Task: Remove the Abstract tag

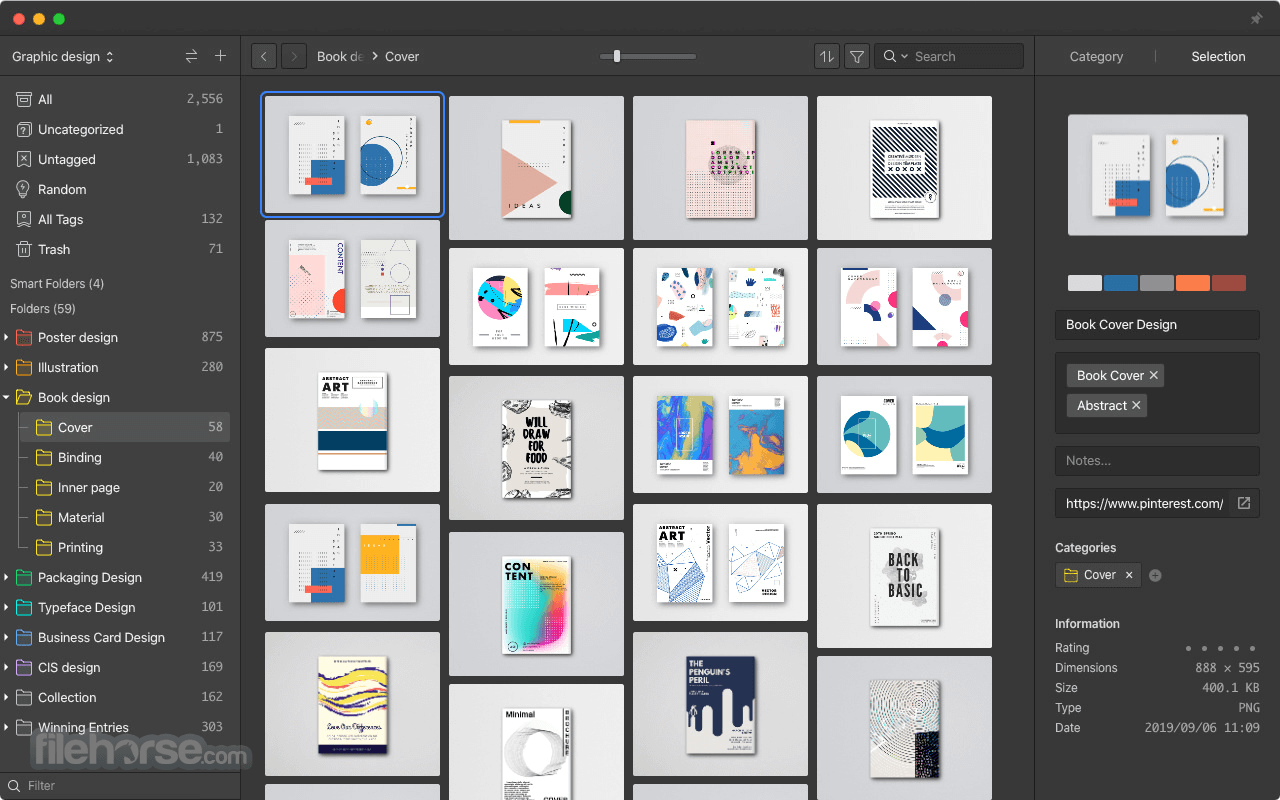Action: tap(1136, 405)
